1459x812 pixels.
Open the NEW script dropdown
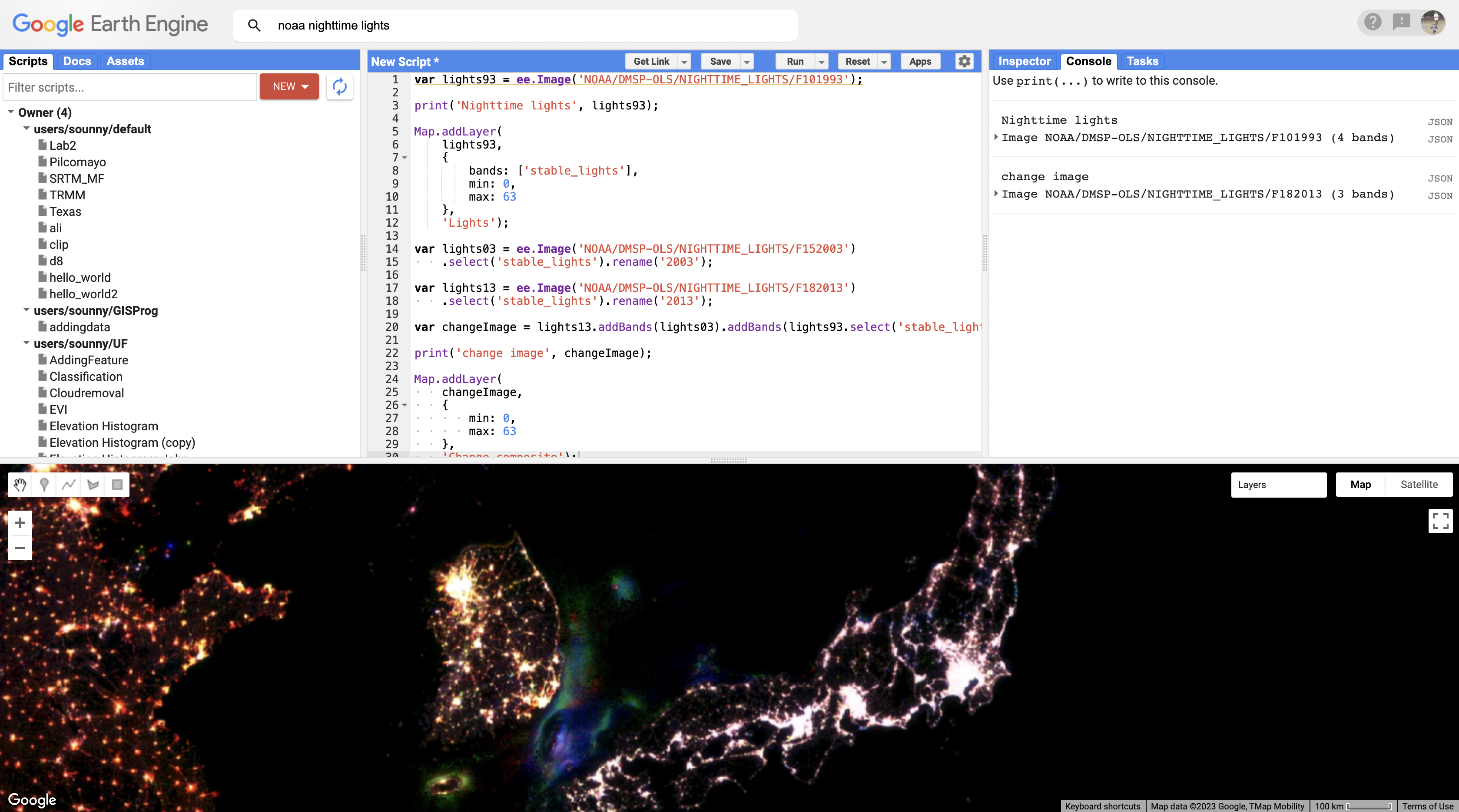tap(289, 86)
